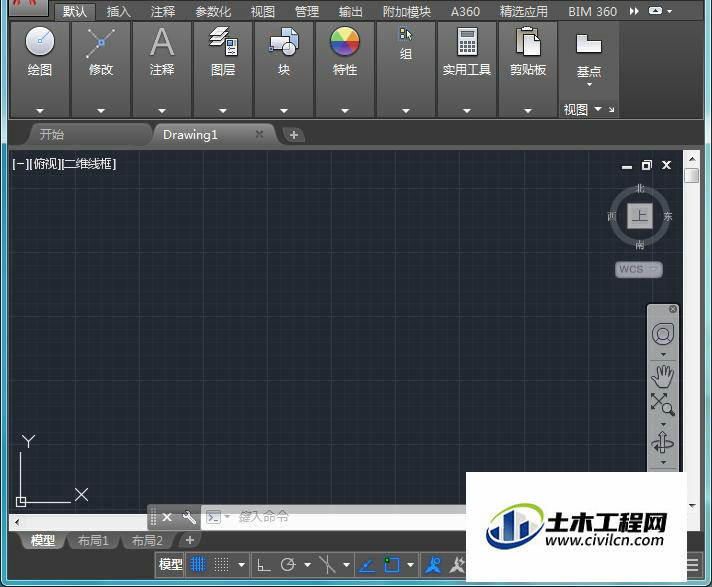The width and height of the screenshot is (712, 587).
Task: Click the [二维线框] visual style label
Action: coord(88,164)
